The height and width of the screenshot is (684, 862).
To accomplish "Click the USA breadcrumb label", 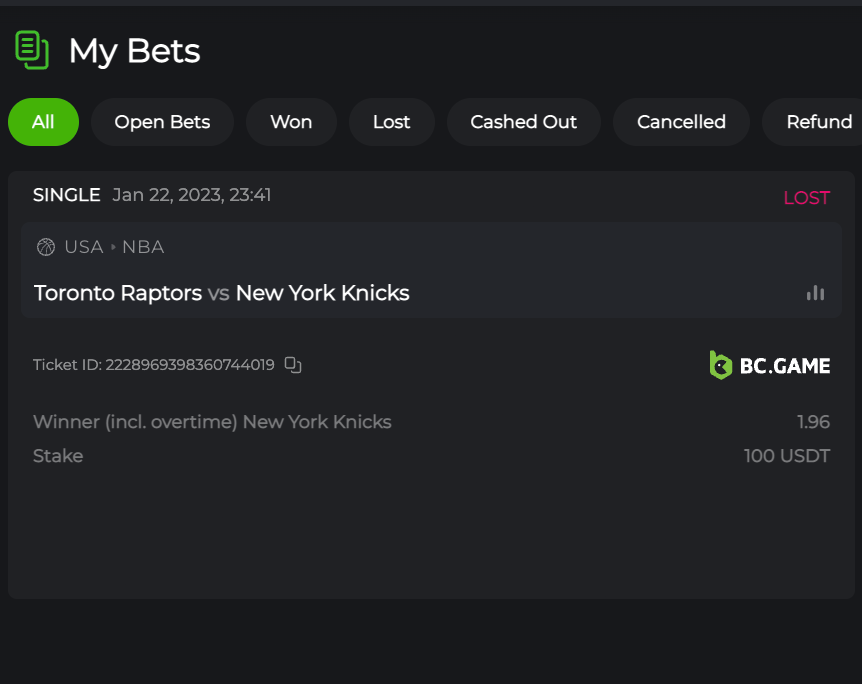I will coord(84,247).
